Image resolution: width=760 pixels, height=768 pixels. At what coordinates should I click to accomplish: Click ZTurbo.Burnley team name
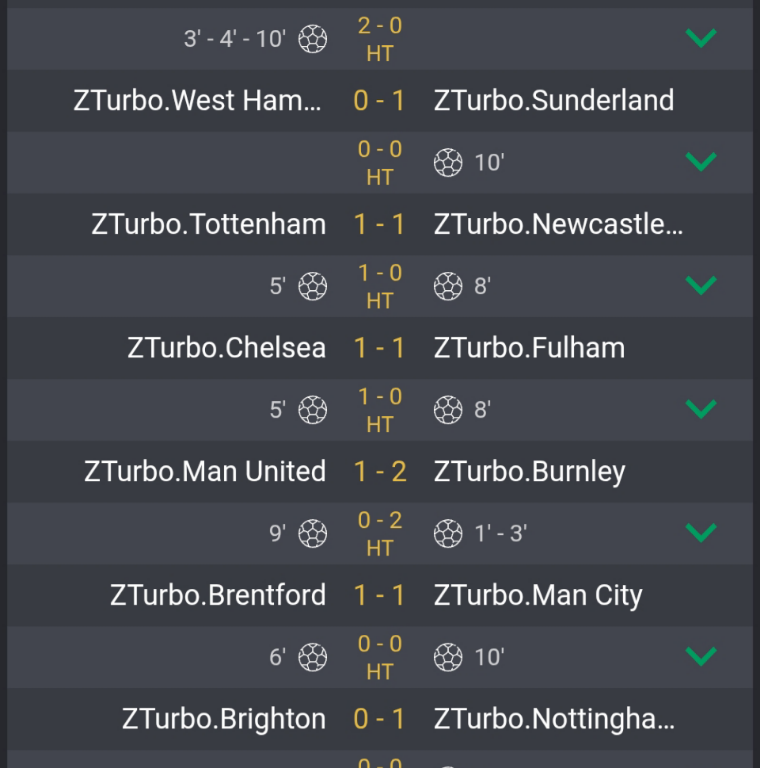(x=529, y=472)
